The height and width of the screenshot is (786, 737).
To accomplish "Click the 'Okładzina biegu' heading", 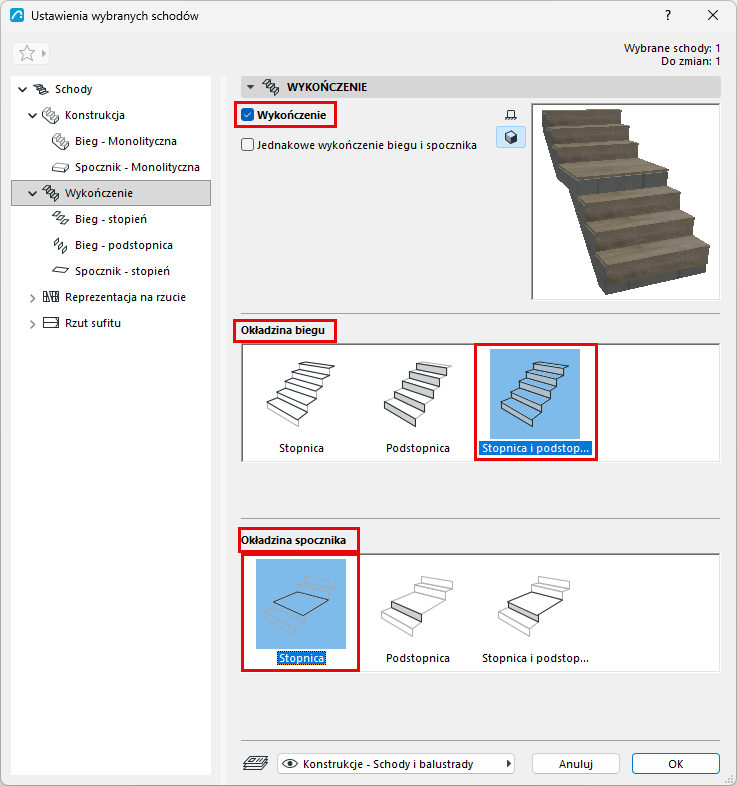I will point(283,330).
